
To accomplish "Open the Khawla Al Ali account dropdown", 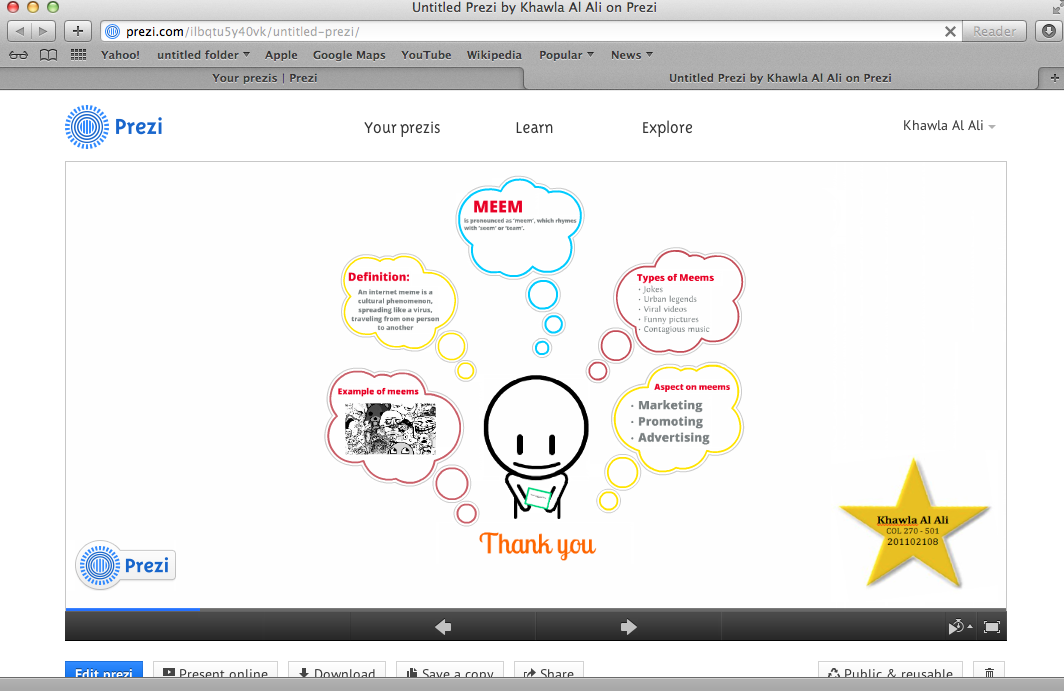I will tap(947, 126).
